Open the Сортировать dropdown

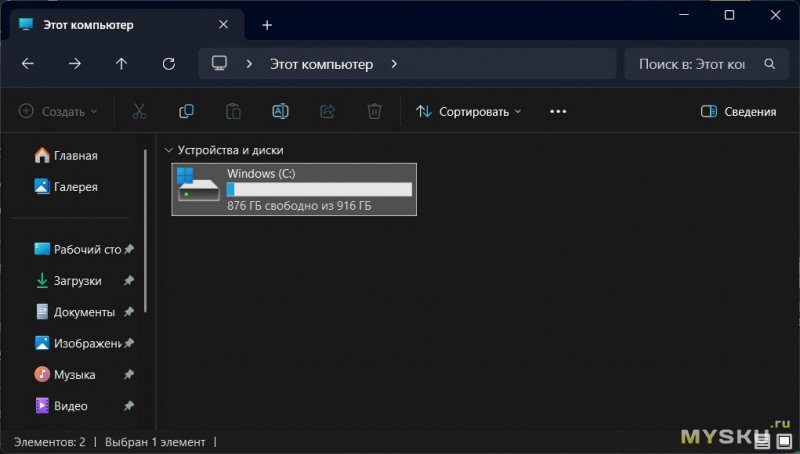coord(468,112)
